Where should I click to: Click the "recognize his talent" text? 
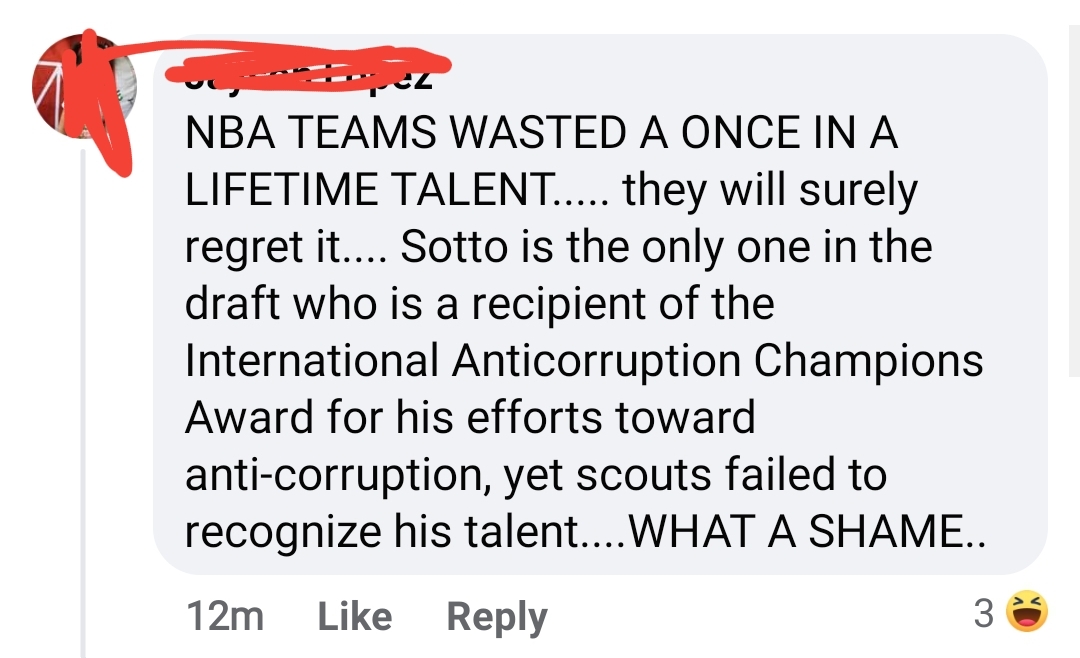coord(382,532)
